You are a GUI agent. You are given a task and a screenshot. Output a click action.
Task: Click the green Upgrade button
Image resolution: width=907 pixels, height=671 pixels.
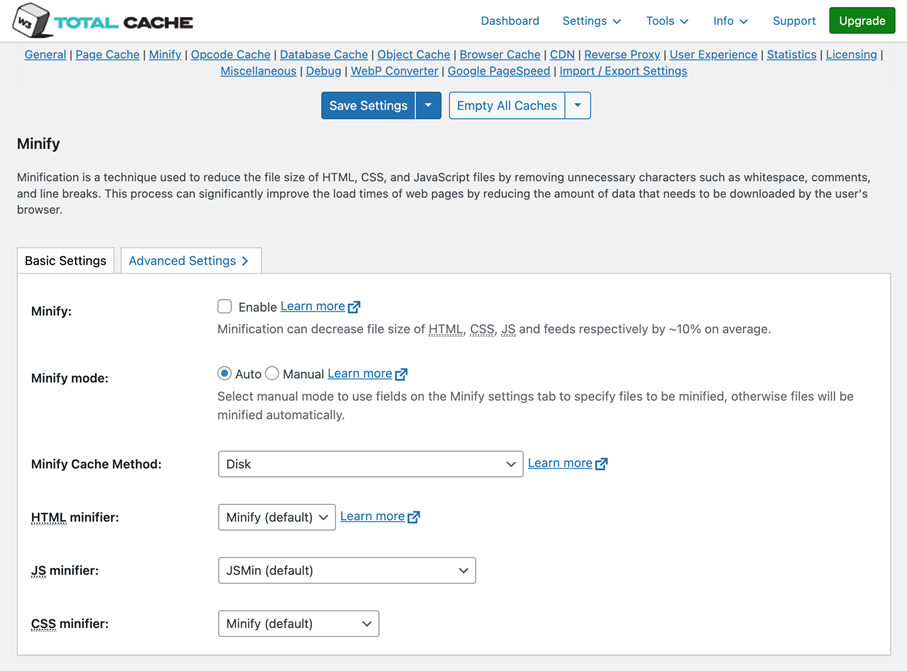point(862,21)
